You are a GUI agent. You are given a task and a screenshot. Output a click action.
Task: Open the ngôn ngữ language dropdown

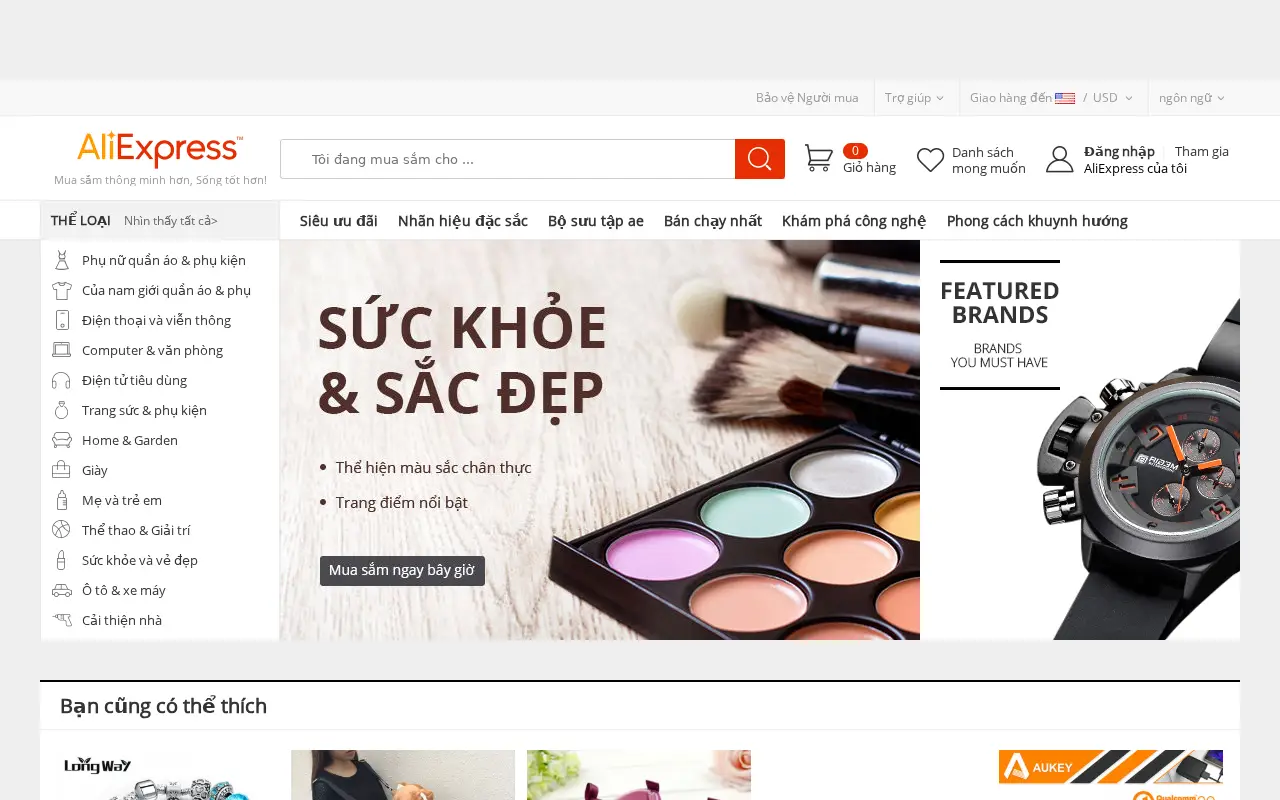click(1192, 98)
